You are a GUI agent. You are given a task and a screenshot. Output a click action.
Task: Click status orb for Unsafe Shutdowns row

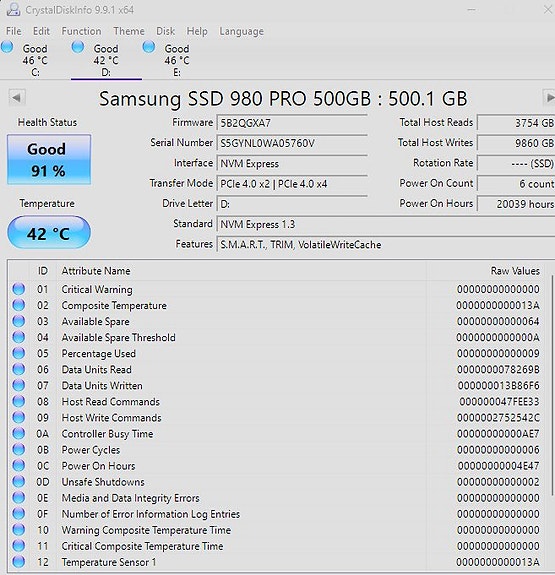click(19, 481)
